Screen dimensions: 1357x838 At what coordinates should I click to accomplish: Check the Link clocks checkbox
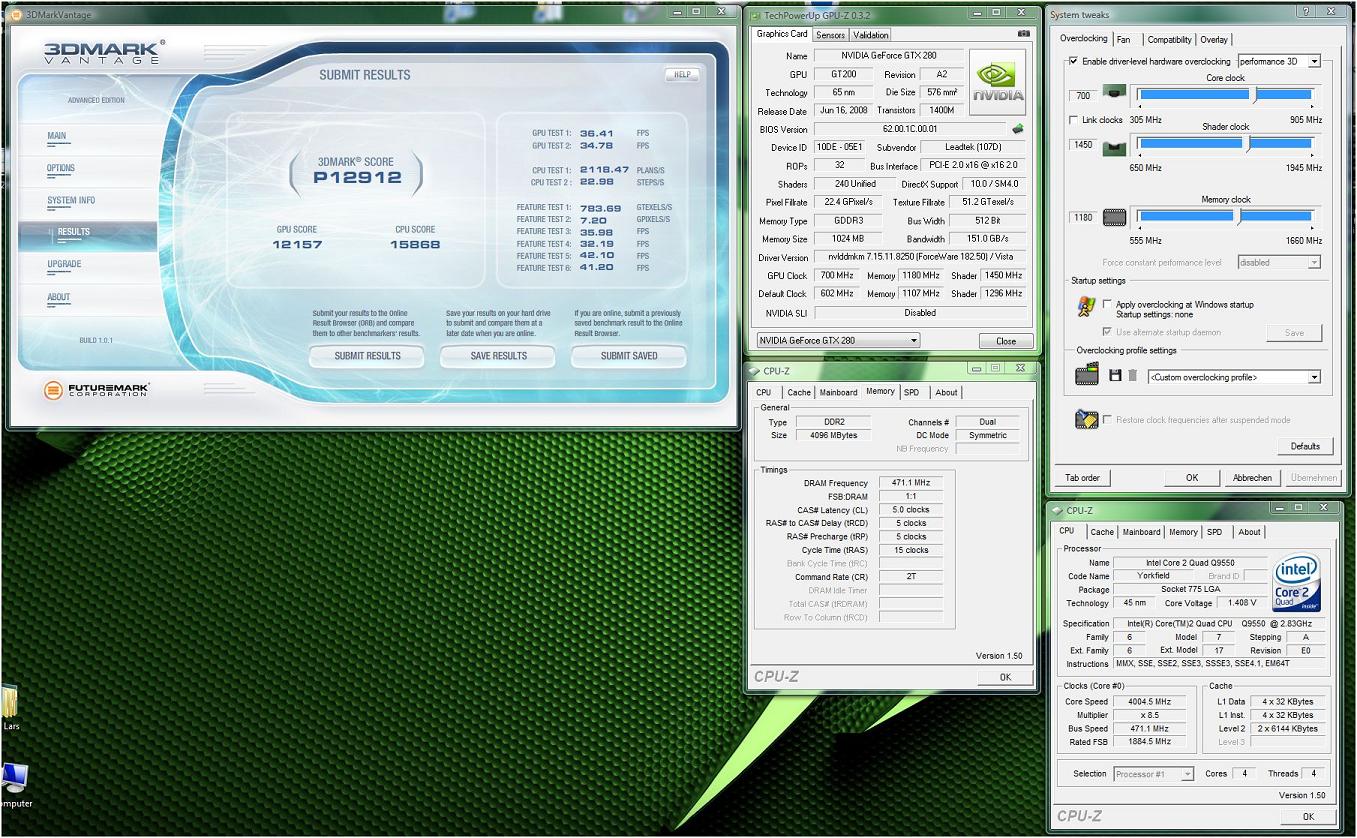pyautogui.click(x=1074, y=120)
